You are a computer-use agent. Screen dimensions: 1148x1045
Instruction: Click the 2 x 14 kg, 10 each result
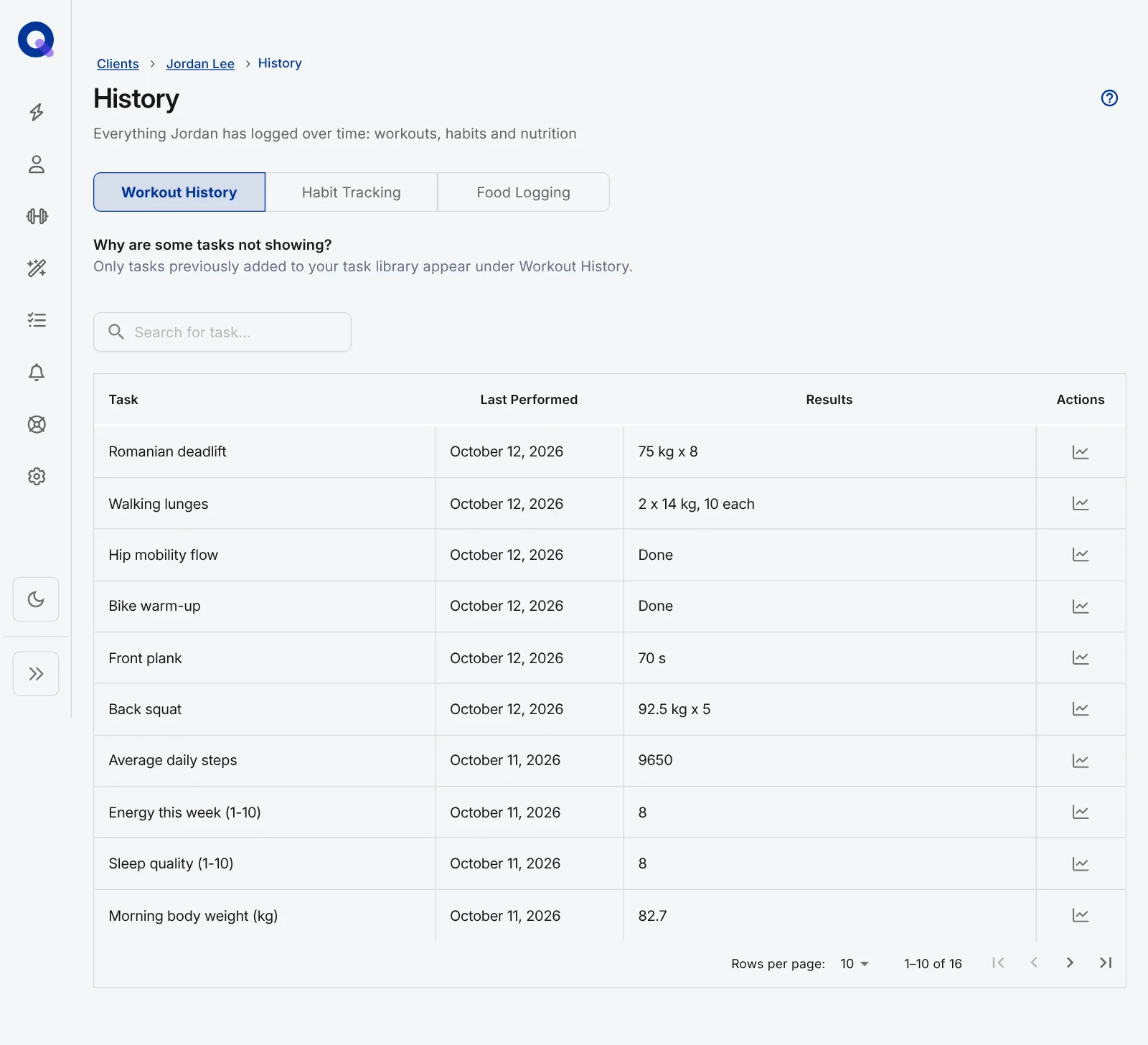click(697, 504)
